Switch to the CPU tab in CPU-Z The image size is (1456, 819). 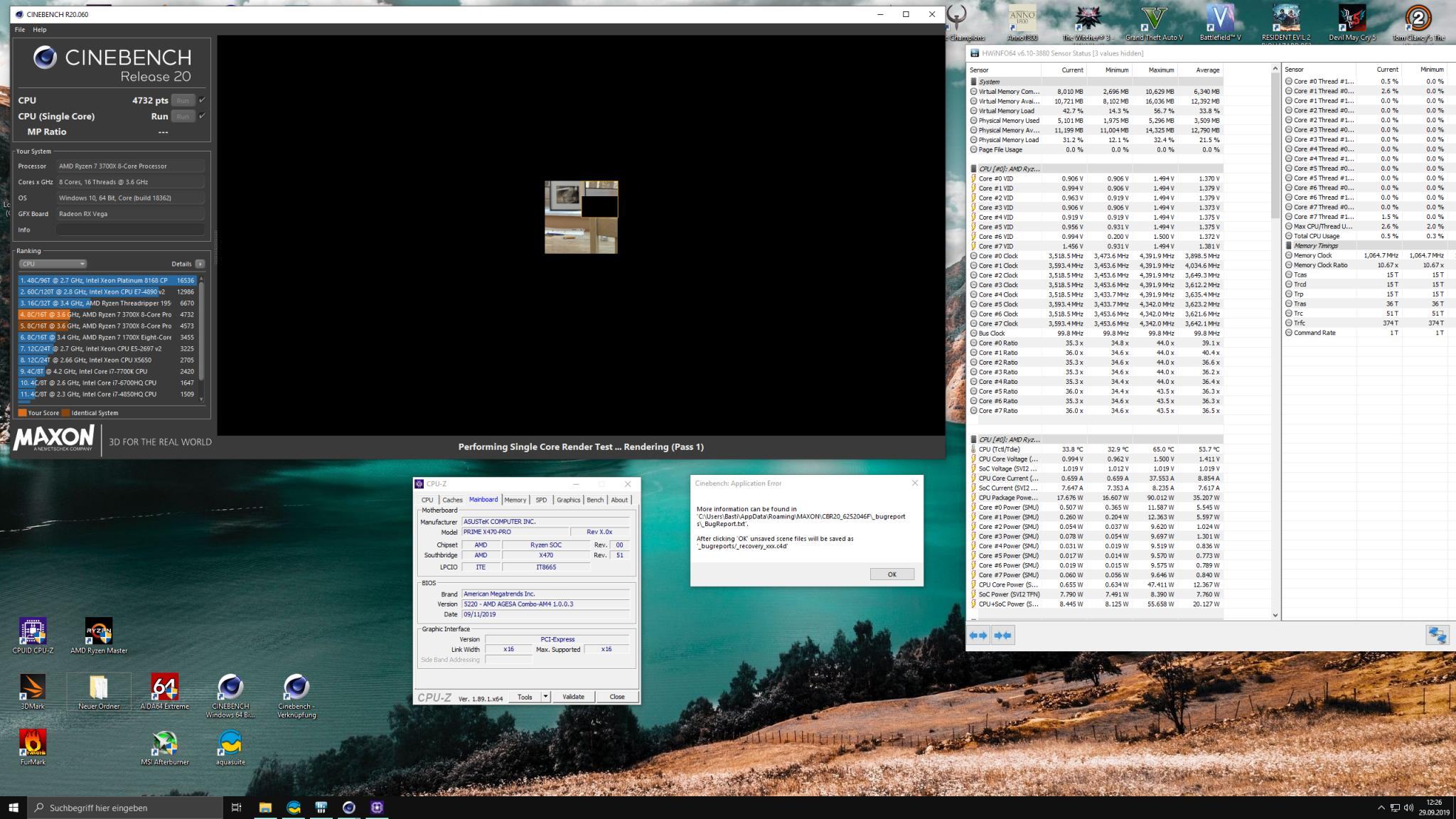tap(427, 500)
